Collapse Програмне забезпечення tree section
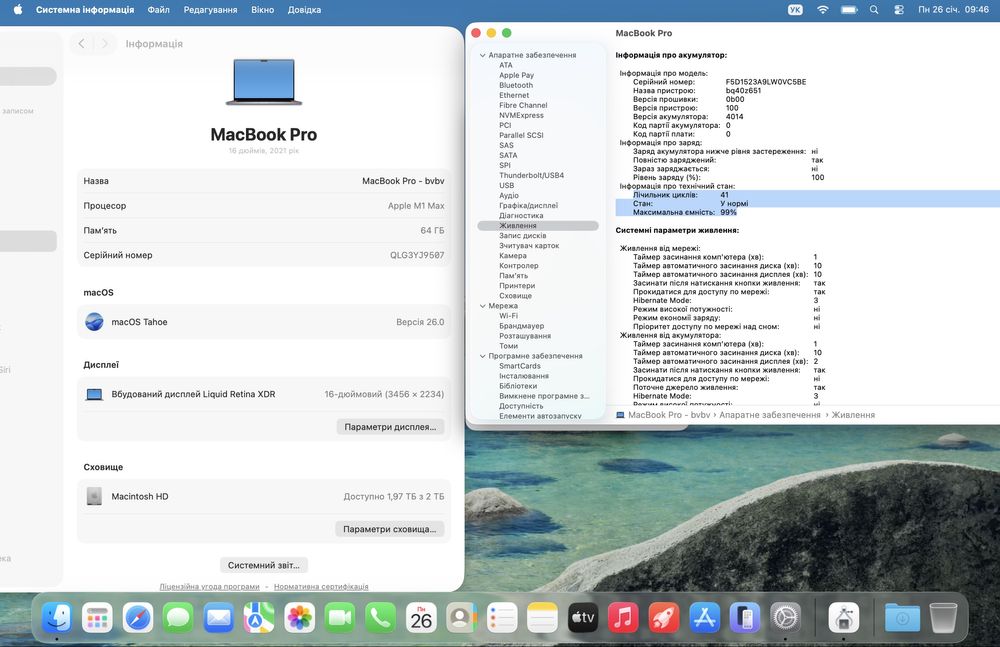Viewport: 1000px width, 647px height. click(x=483, y=356)
